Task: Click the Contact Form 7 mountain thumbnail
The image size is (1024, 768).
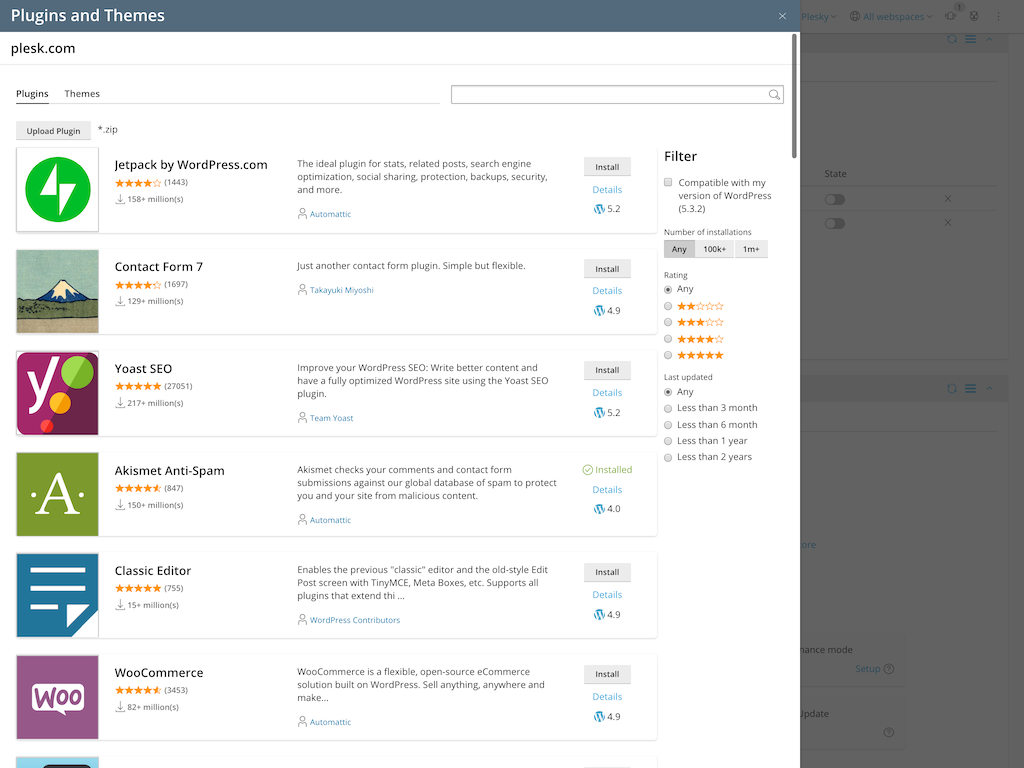Action: pos(57,291)
